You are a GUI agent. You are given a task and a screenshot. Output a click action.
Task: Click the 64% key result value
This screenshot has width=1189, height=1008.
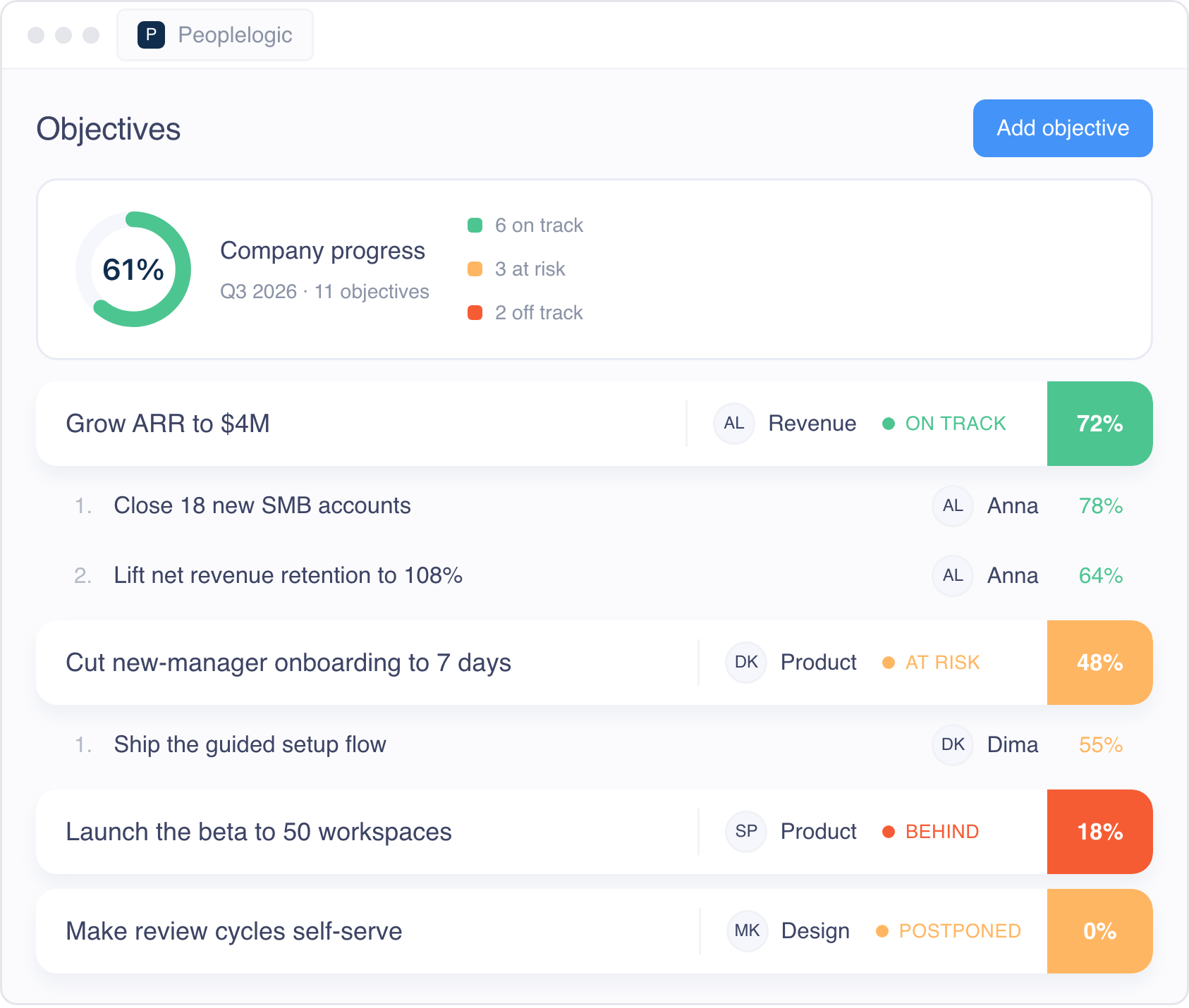click(1101, 575)
